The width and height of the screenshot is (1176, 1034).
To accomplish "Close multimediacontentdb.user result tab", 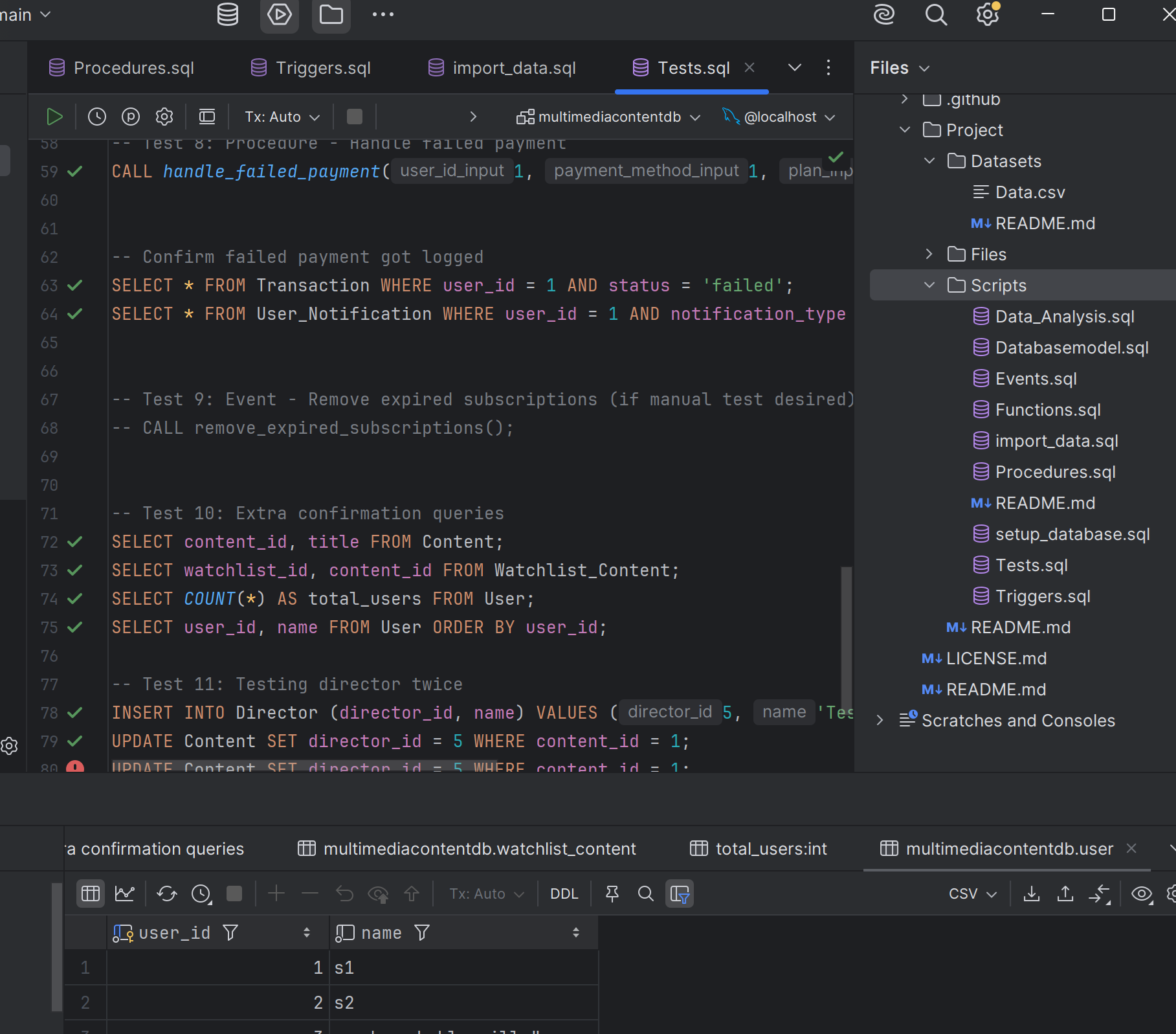I will (1131, 848).
